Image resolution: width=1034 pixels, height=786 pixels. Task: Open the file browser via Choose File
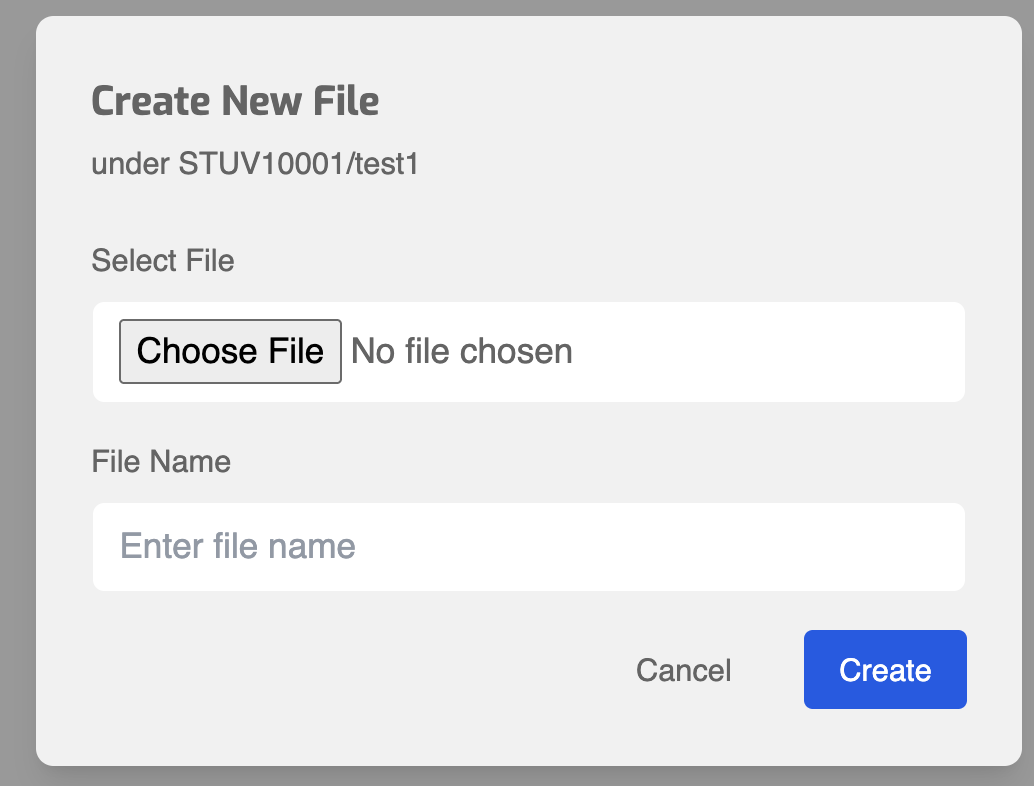coord(230,351)
